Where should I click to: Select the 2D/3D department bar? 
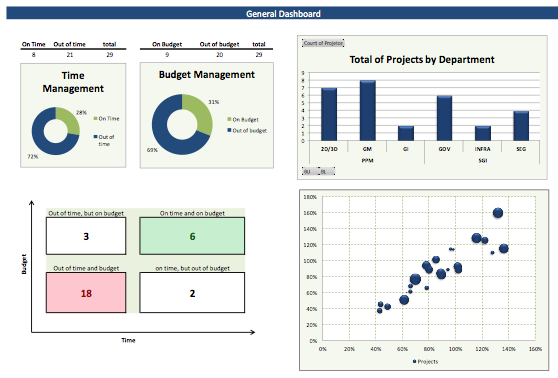point(329,114)
